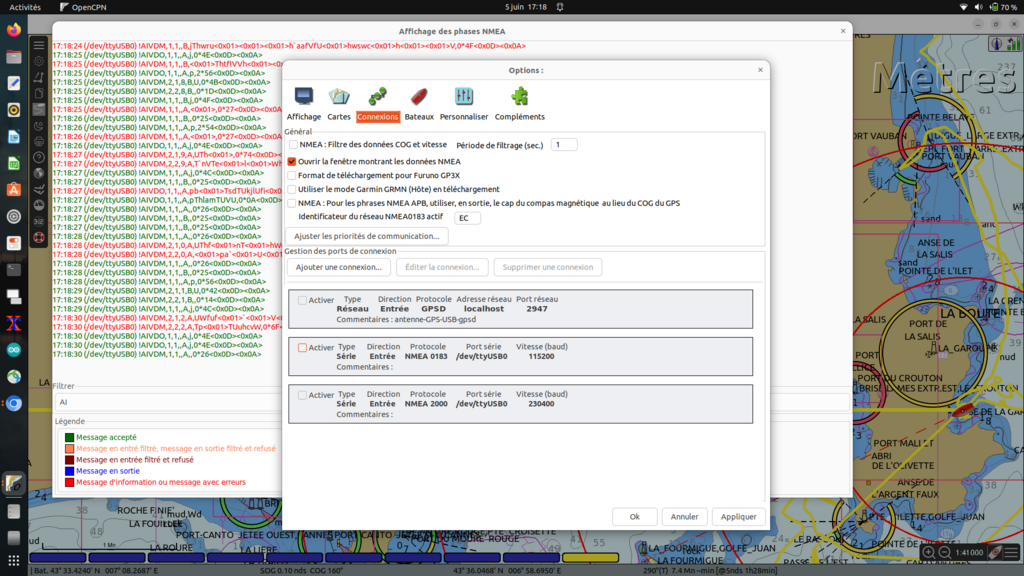The height and width of the screenshot is (576, 1024).
Task: Click 'Ajouter une connexion...' button
Action: (x=338, y=267)
